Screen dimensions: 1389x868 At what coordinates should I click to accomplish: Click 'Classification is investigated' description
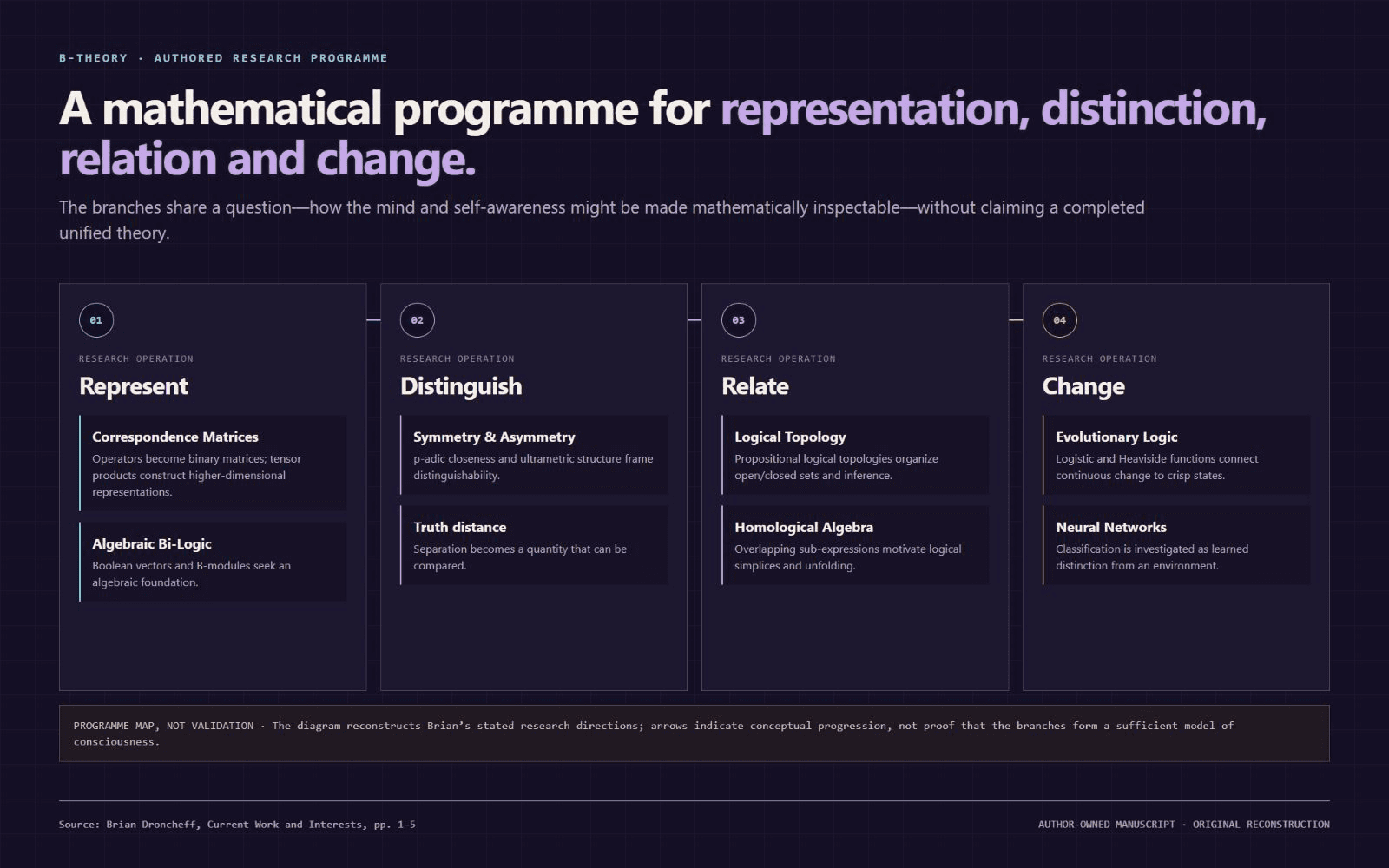click(1152, 557)
